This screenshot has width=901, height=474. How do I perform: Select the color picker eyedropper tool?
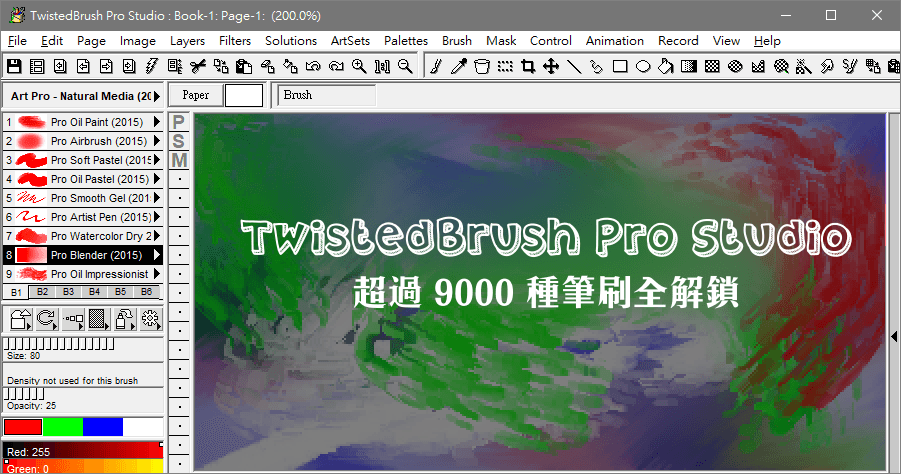pos(459,66)
